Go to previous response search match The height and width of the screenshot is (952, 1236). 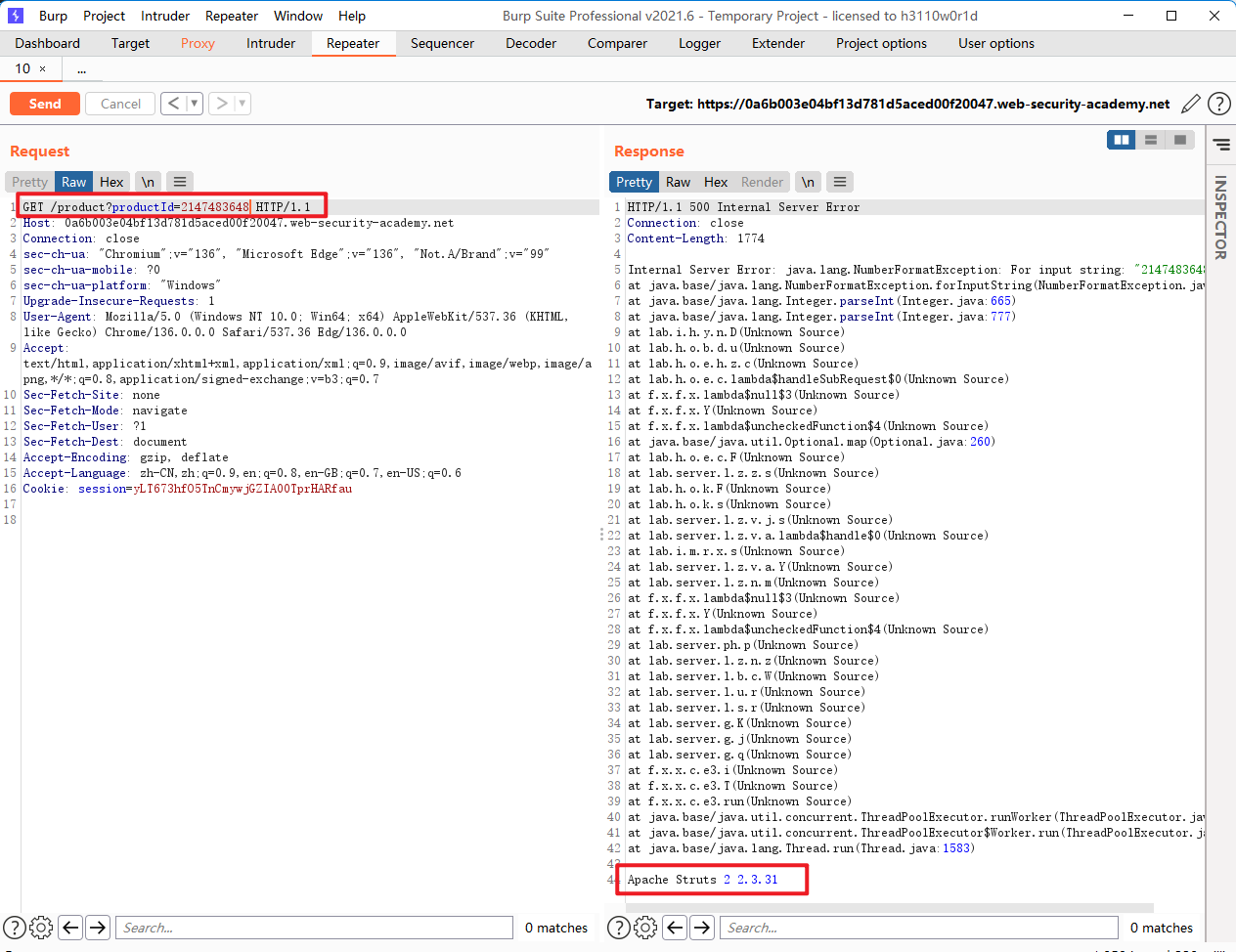tap(675, 928)
